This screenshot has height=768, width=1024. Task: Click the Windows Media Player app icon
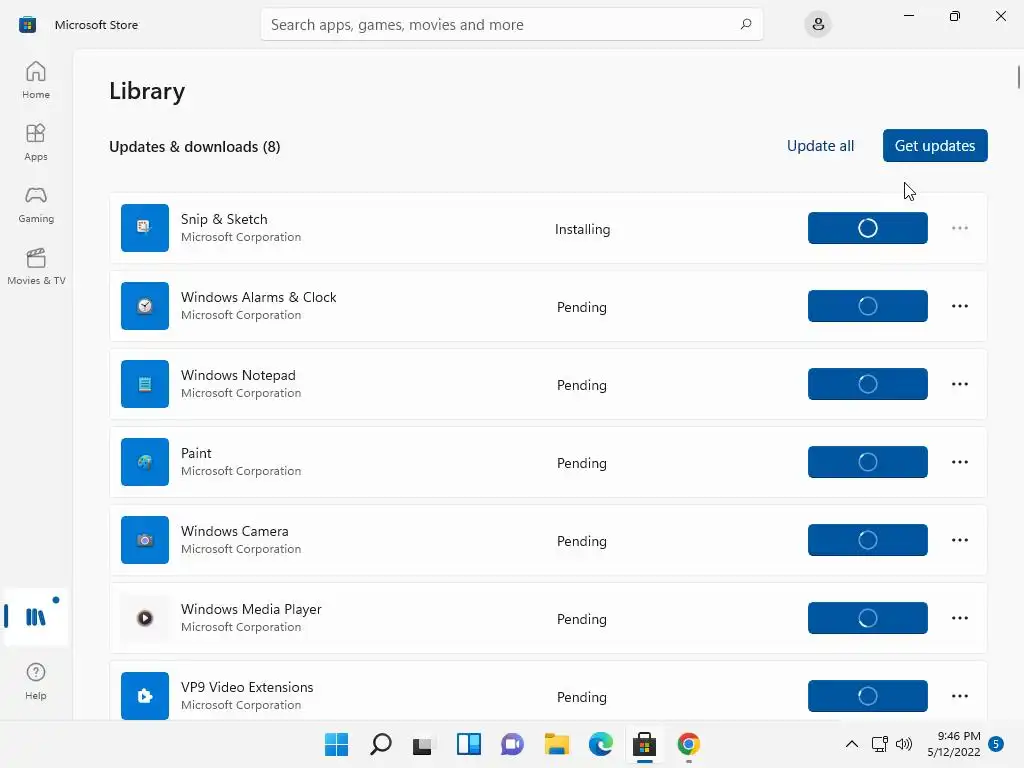click(x=145, y=618)
